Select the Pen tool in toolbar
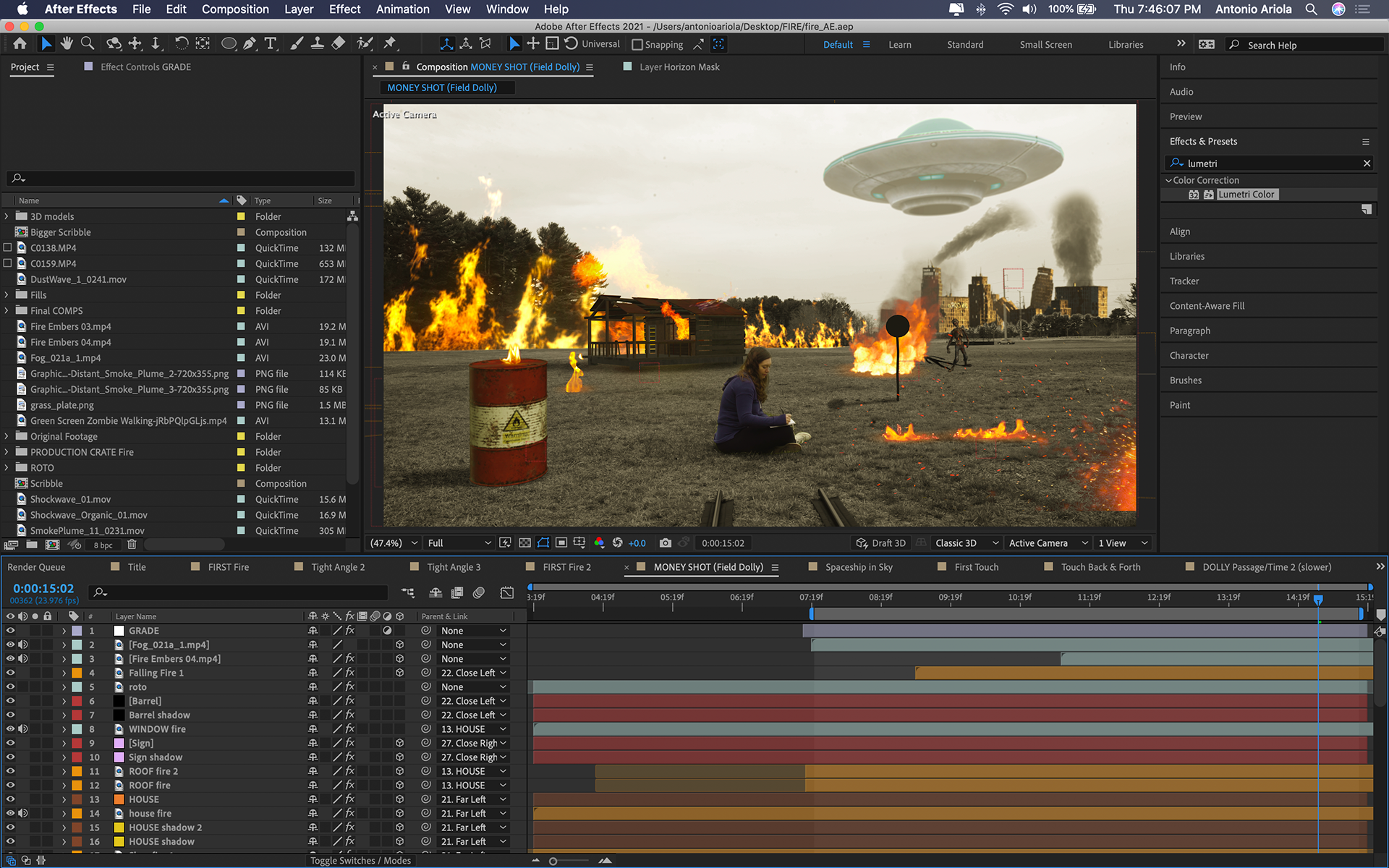The height and width of the screenshot is (868, 1389). (x=250, y=44)
